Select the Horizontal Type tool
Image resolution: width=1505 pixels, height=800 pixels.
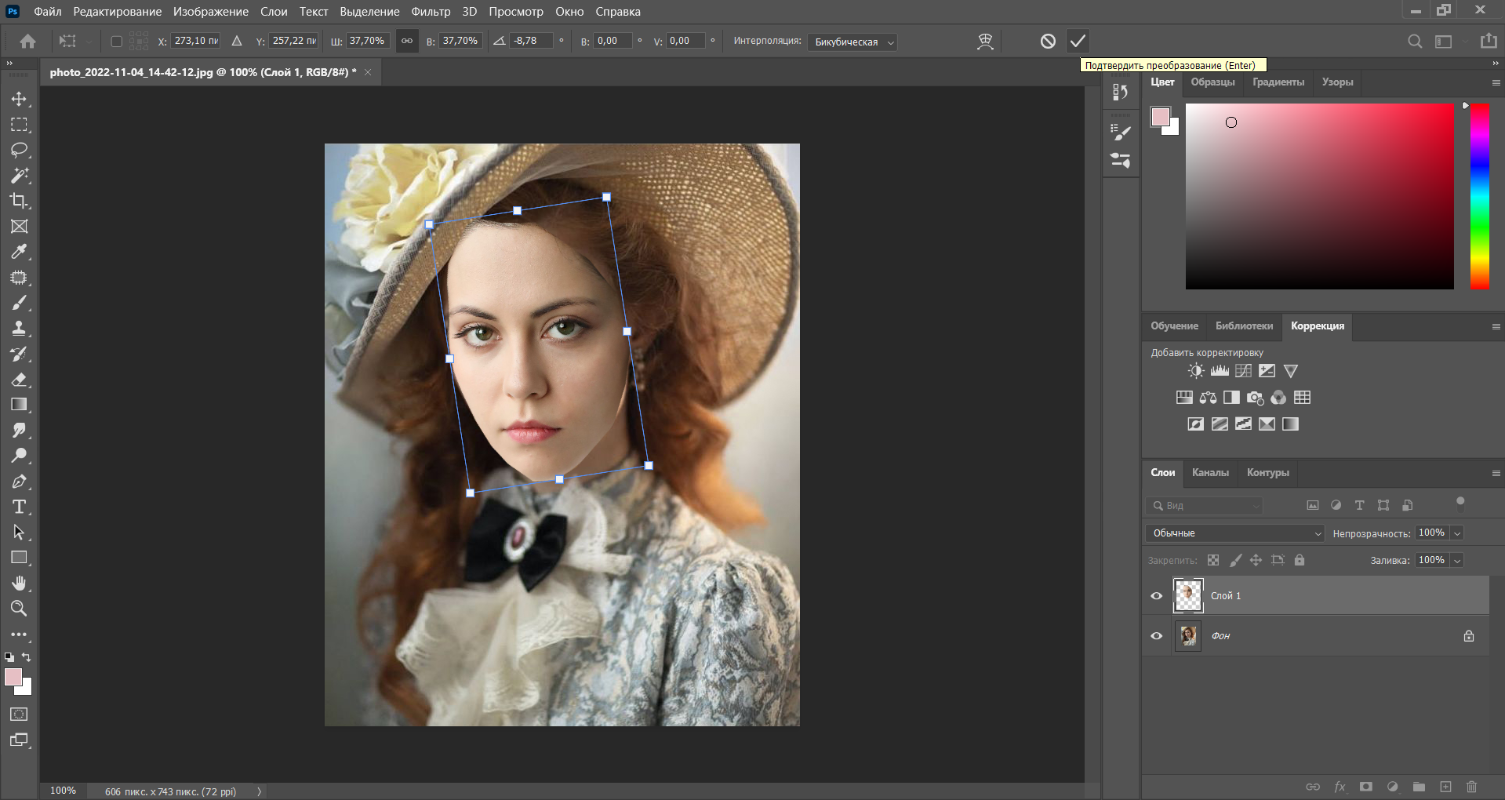(19, 507)
